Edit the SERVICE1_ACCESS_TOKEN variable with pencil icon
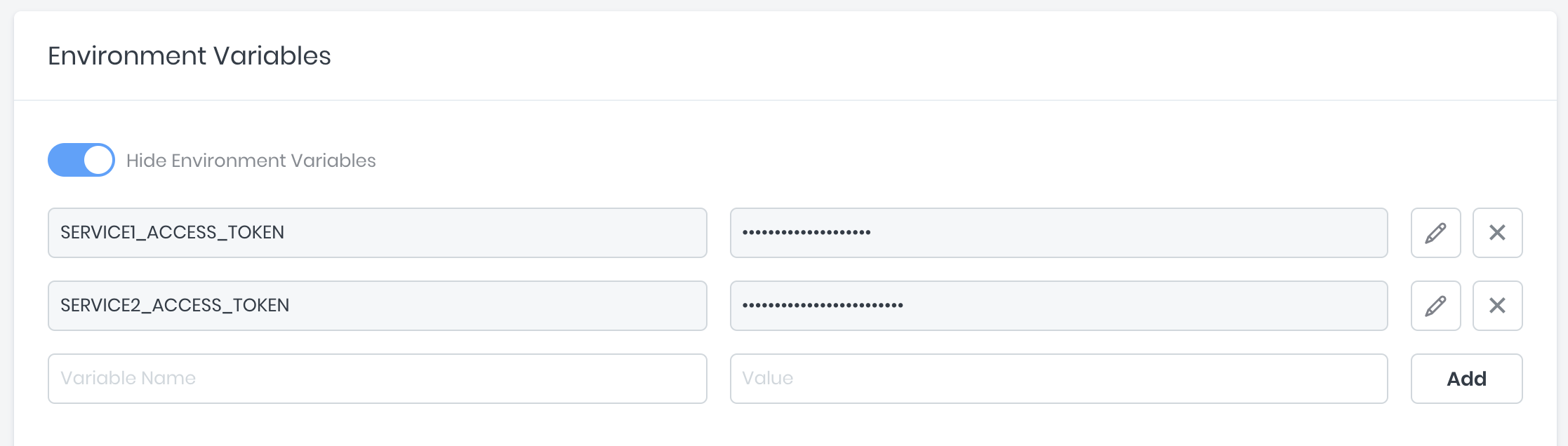This screenshot has width=1568, height=446. (x=1435, y=233)
